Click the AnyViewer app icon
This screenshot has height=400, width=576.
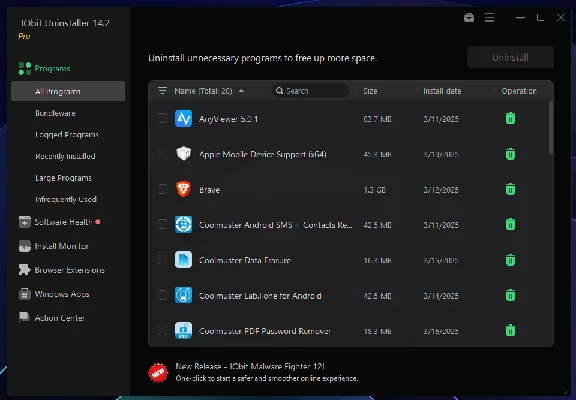[x=183, y=118]
